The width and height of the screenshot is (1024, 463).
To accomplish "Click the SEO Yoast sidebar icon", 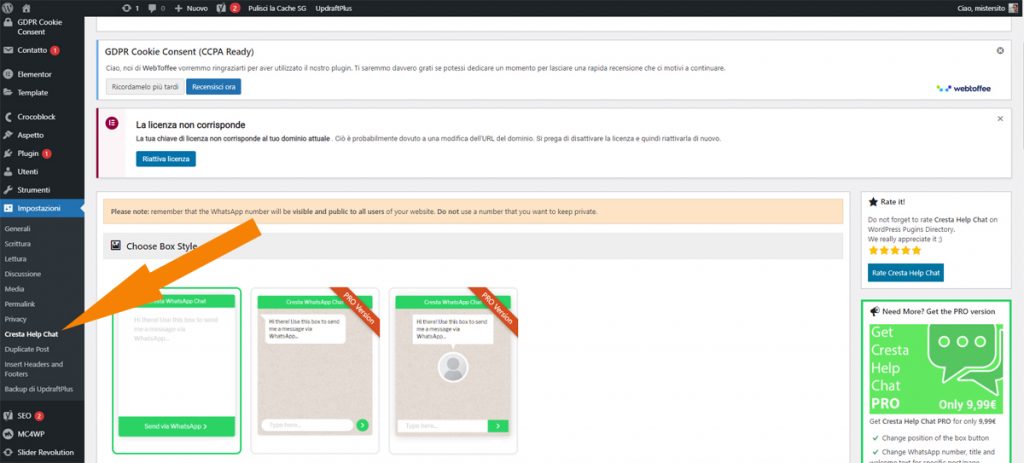I will tap(8, 415).
